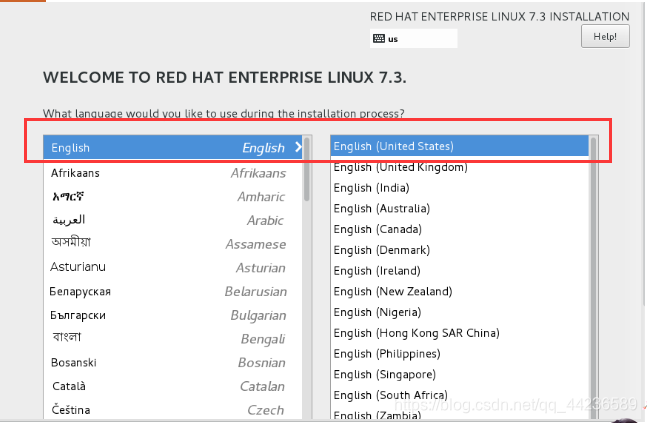Select English (Canada) locale

(x=460, y=229)
